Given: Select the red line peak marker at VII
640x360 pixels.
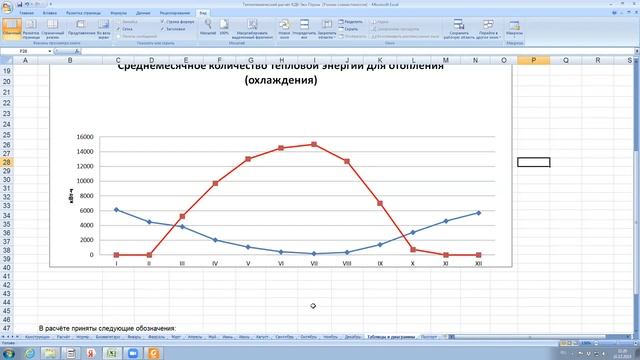Looking at the screenshot, I should pos(314,144).
